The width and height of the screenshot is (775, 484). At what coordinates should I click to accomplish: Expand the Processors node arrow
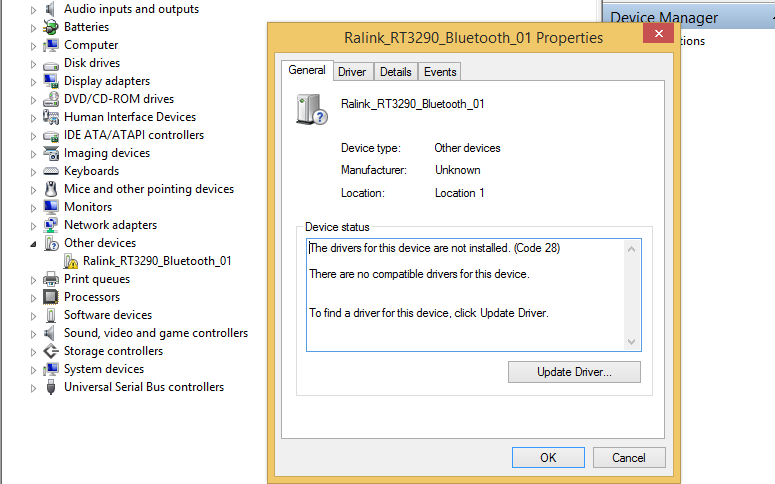33,298
